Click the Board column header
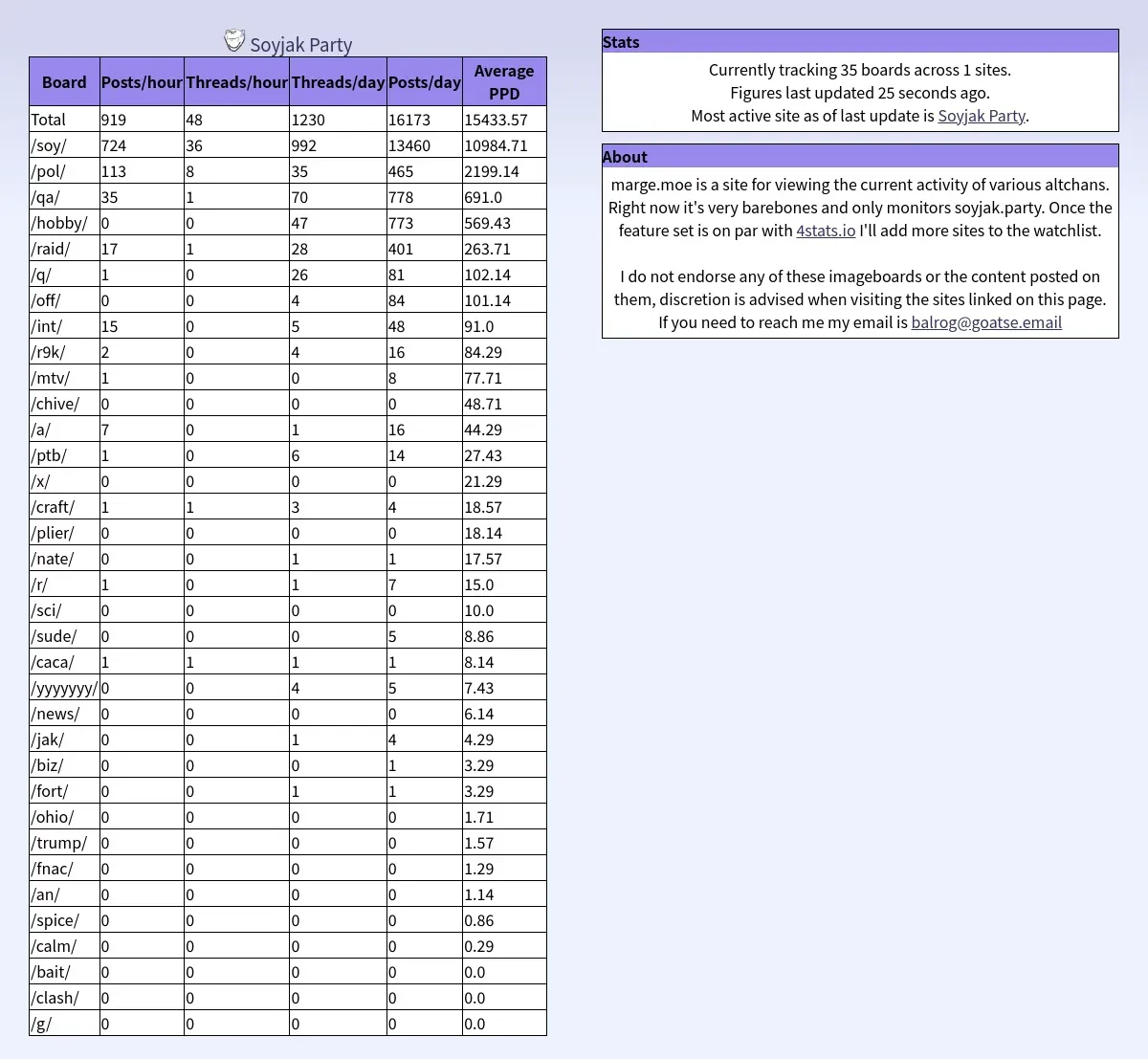 coord(64,82)
